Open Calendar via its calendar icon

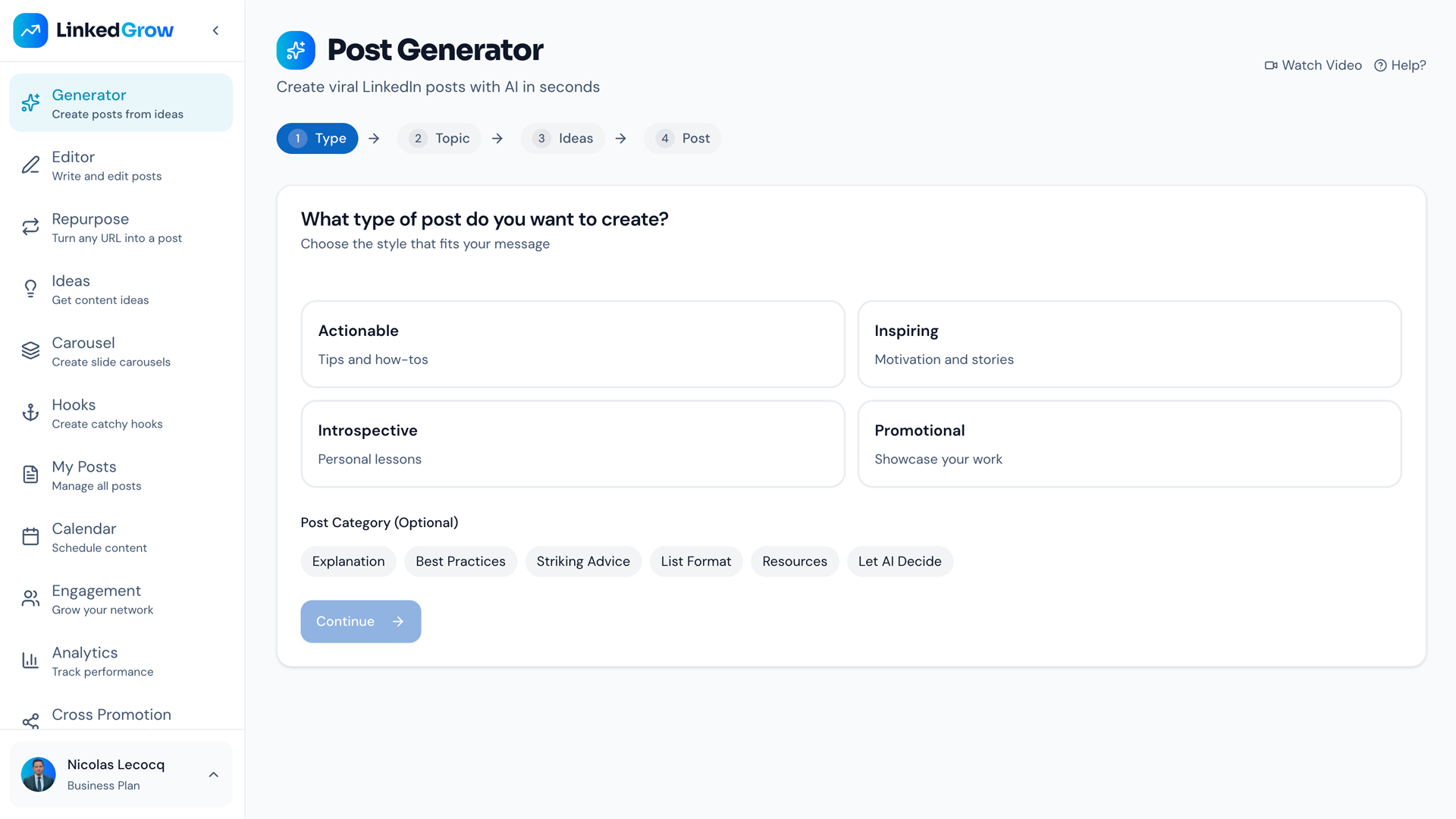[30, 537]
